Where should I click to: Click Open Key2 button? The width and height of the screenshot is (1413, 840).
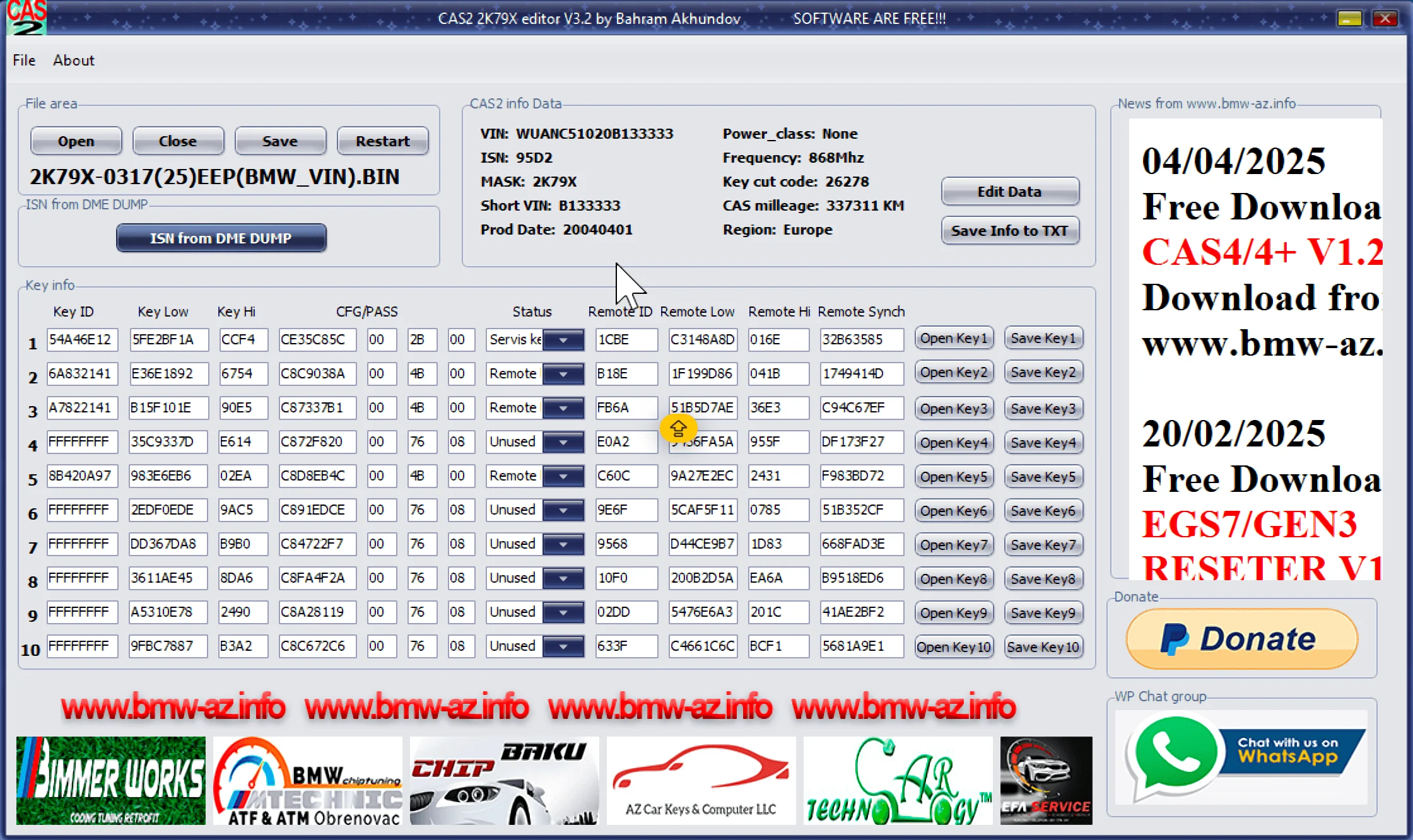click(954, 373)
